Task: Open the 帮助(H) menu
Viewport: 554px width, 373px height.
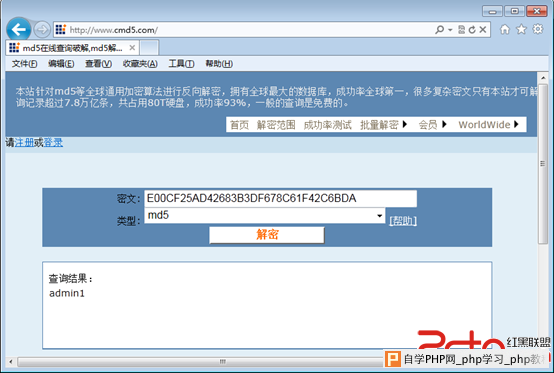Action: pyautogui.click(x=219, y=64)
